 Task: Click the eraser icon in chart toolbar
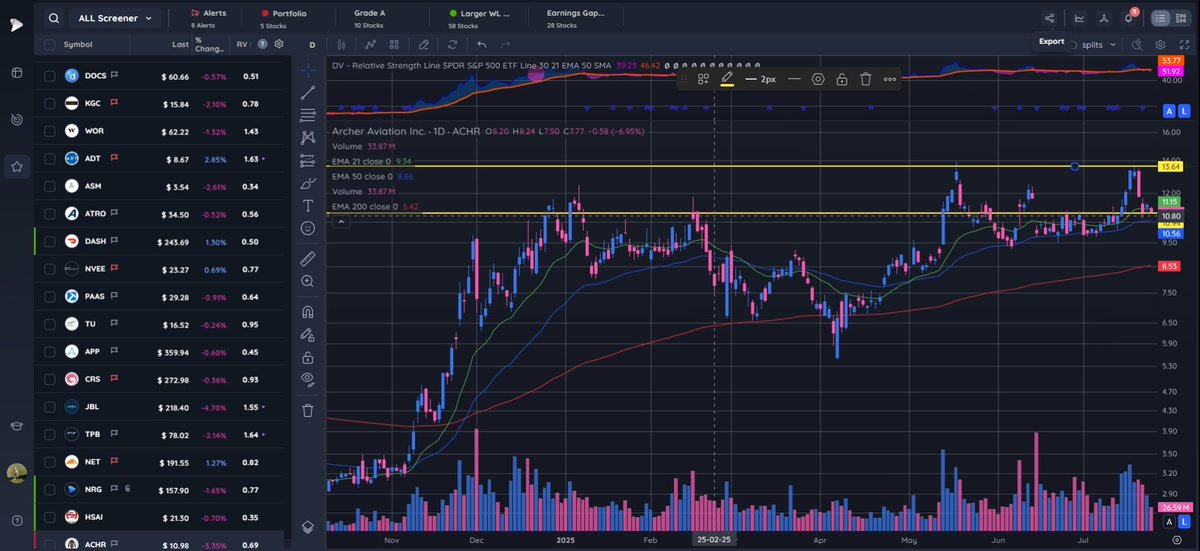(424, 45)
